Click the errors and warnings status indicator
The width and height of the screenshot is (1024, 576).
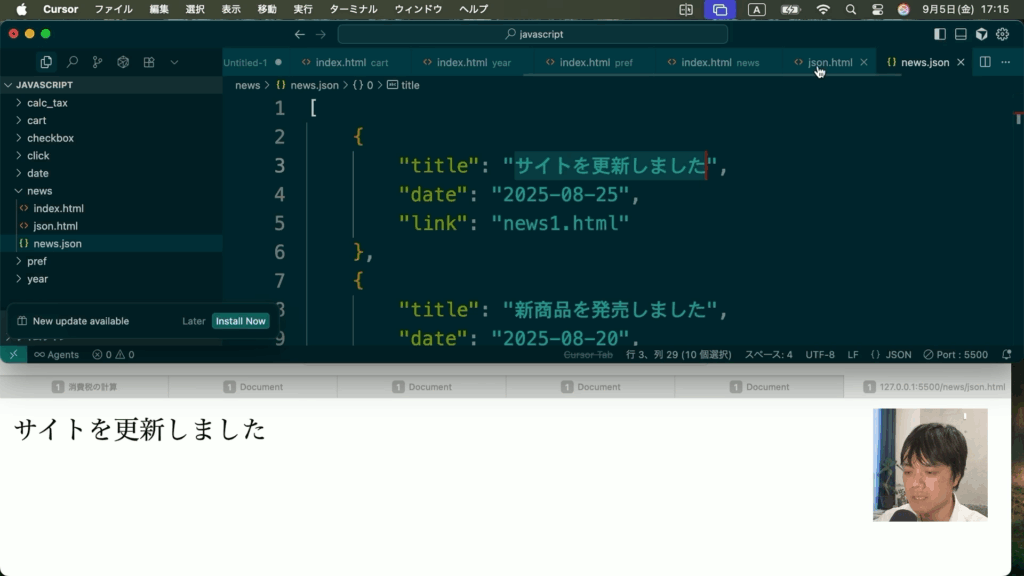pyautogui.click(x=113, y=354)
